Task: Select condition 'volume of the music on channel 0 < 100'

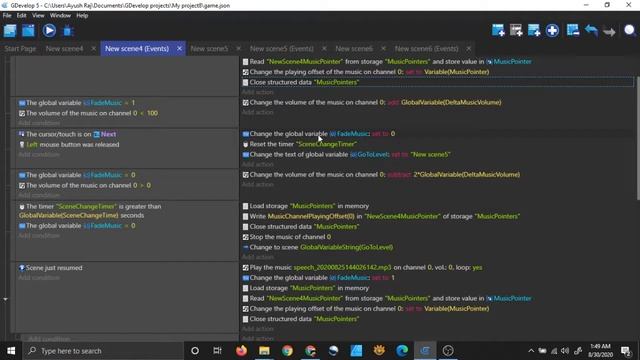Action: point(88,113)
